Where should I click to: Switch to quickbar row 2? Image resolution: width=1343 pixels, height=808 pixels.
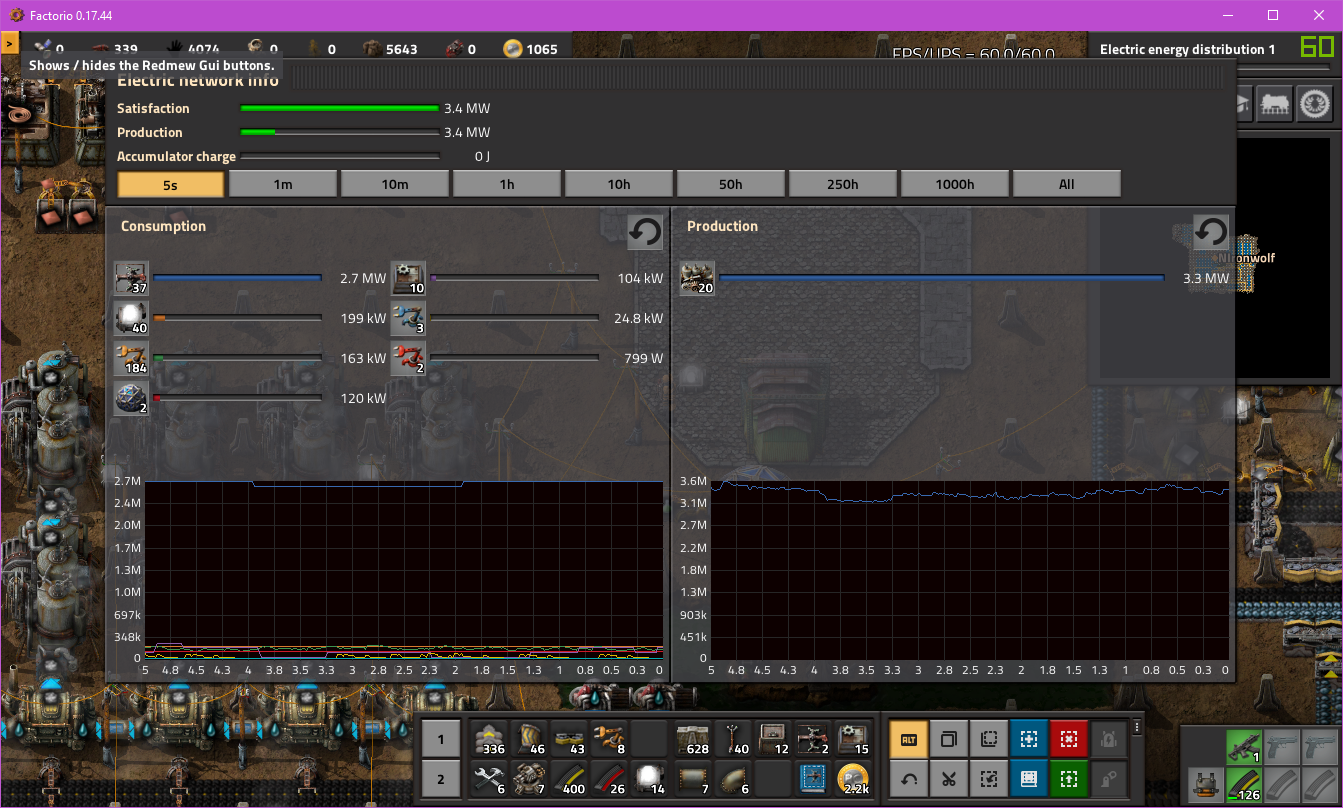tap(441, 778)
